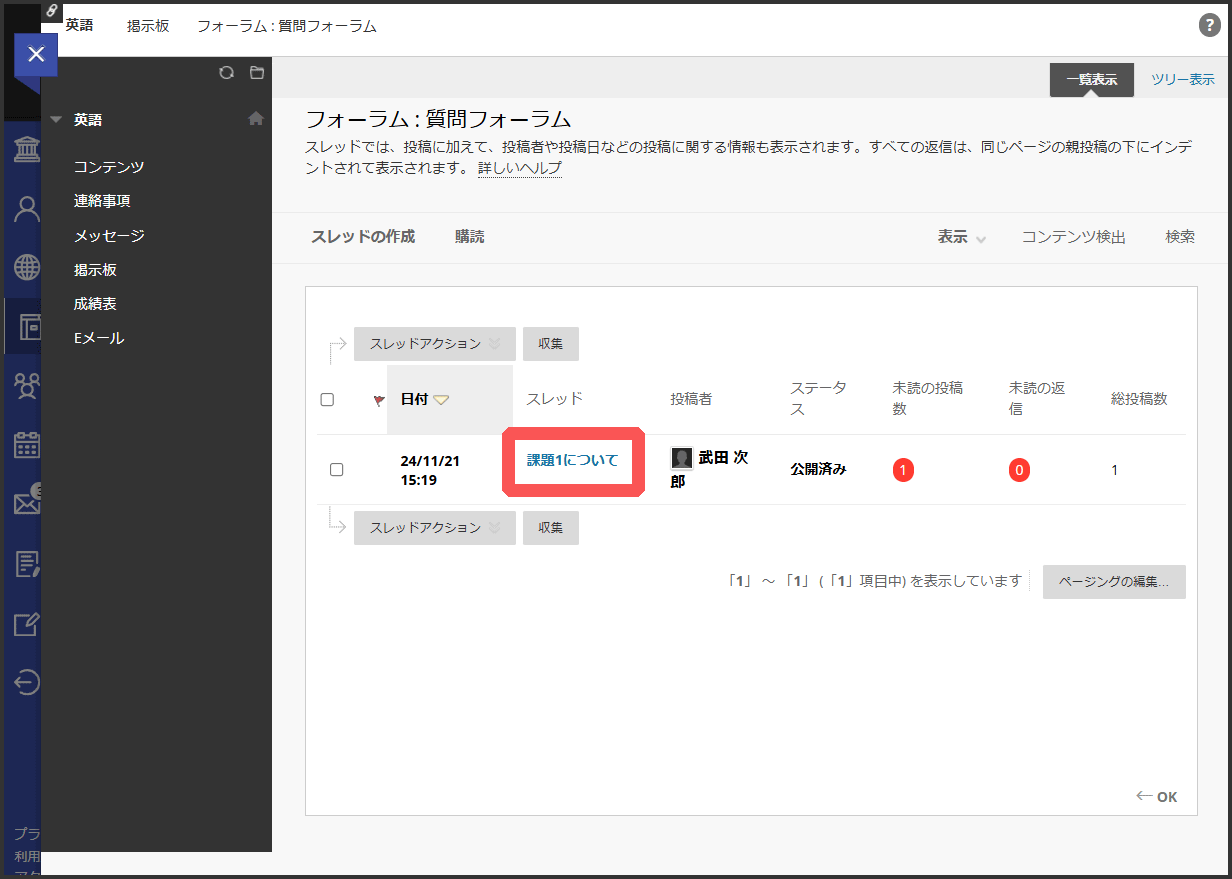Switch to ツリー表示 view
This screenshot has width=1232, height=879.
click(1183, 78)
